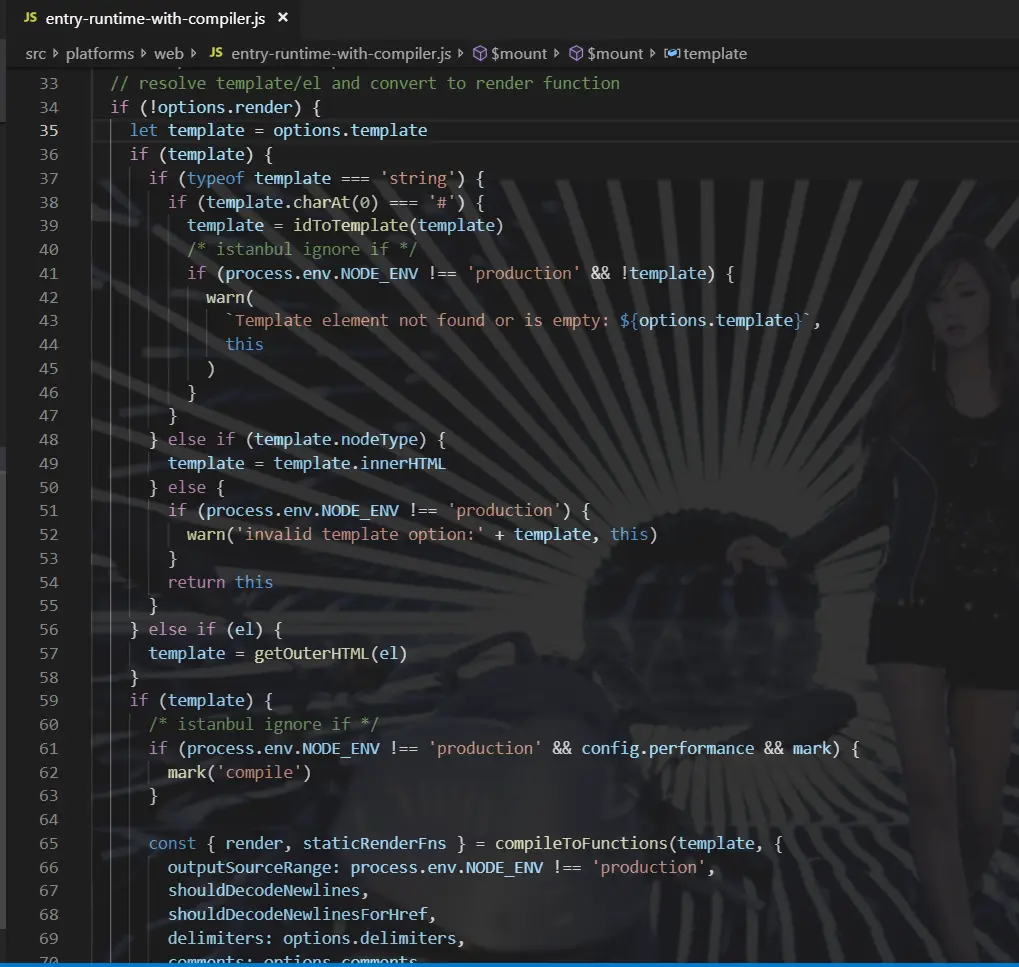The image size is (1019, 967).
Task: Click the second $mount cube icon
Action: click(576, 53)
